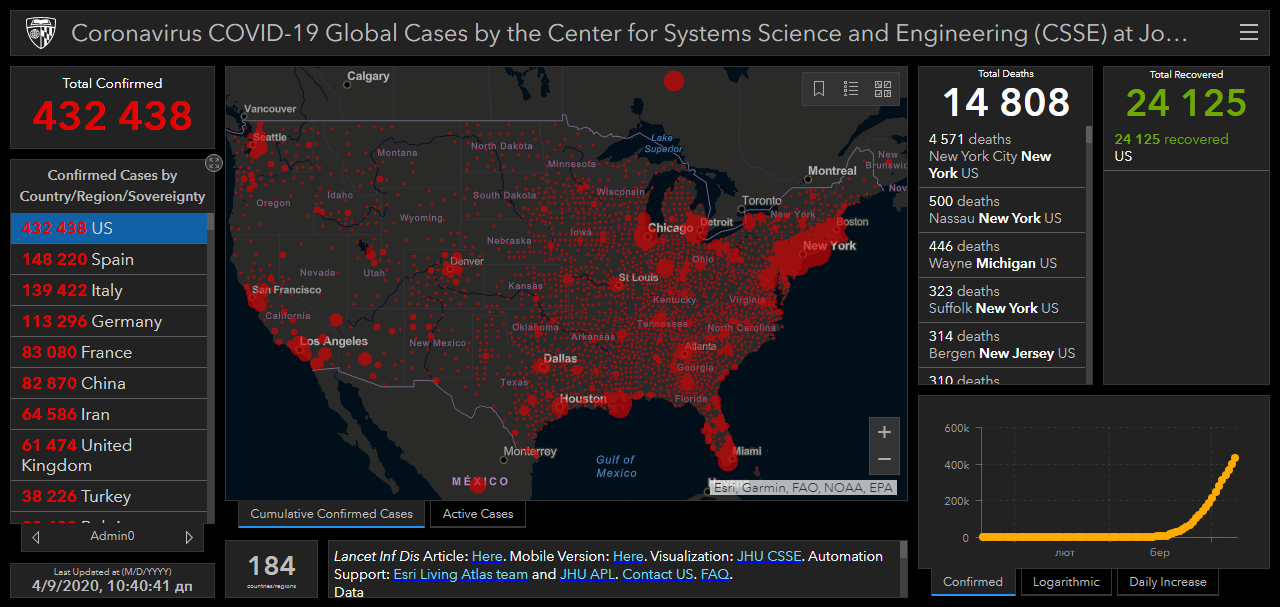Viewport: 1280px width, 607px height.
Task: Click the 600k axis label on chart
Action: pos(956,428)
